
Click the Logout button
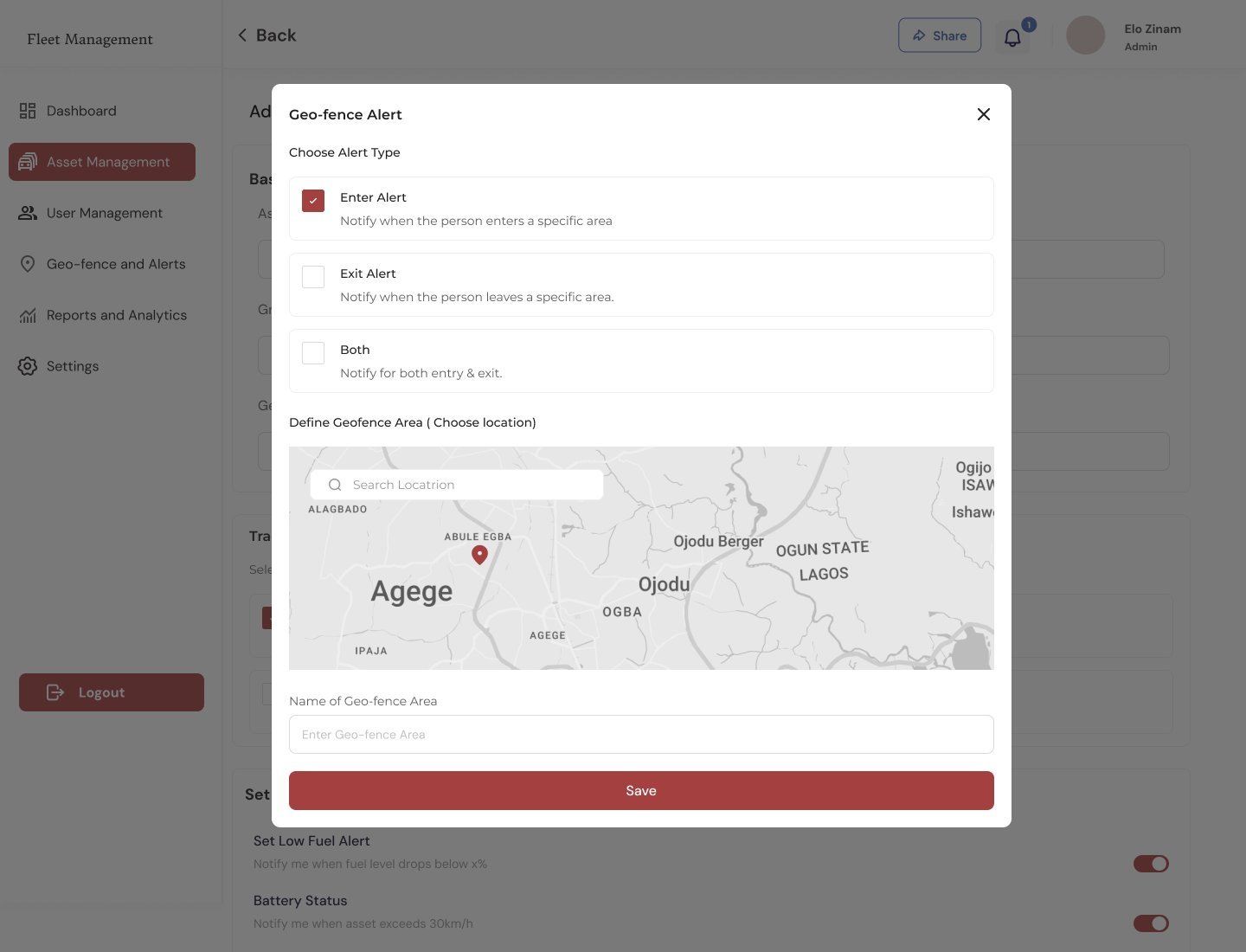click(x=112, y=692)
